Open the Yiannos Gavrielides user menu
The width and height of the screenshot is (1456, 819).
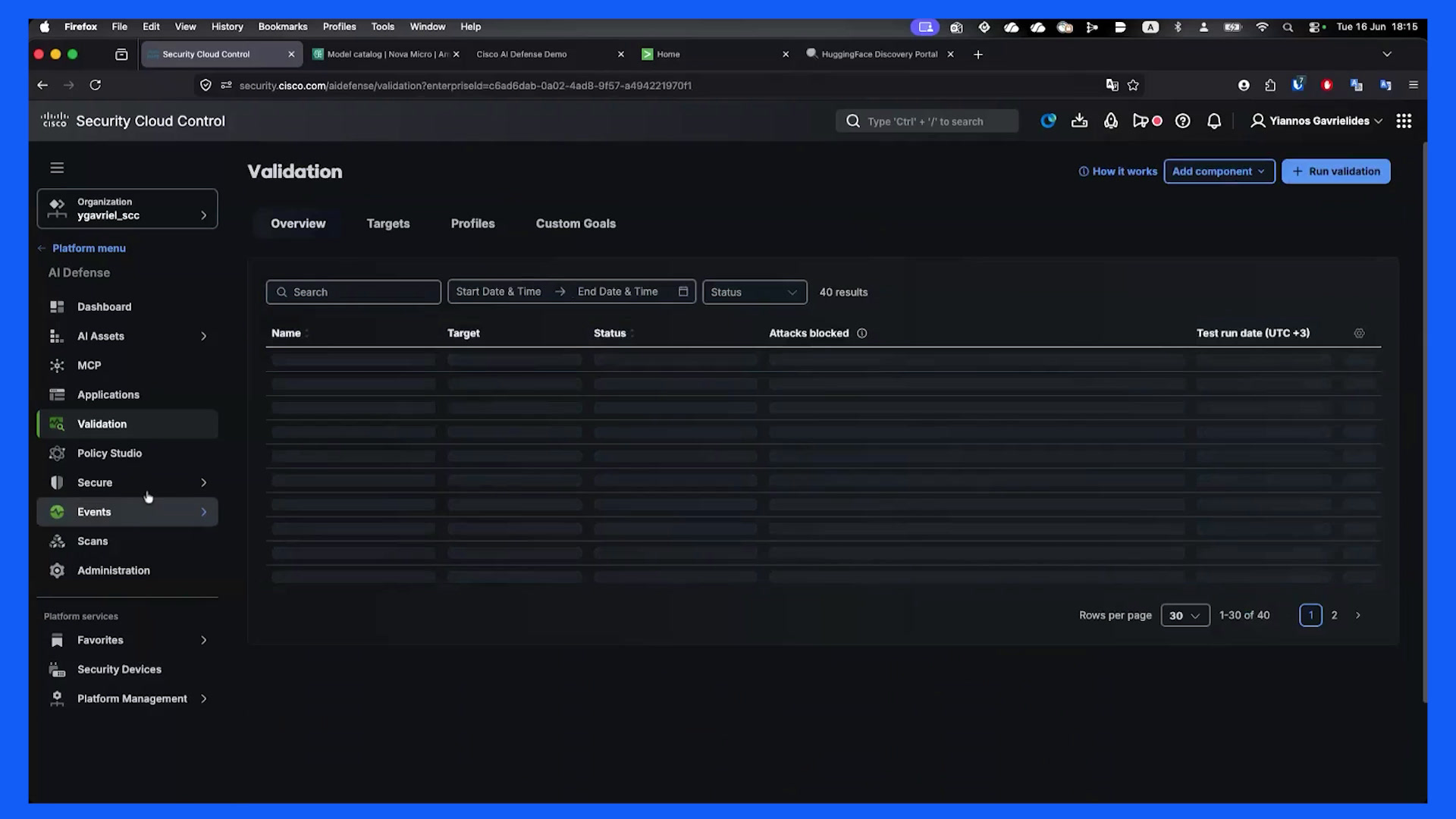tap(1316, 121)
